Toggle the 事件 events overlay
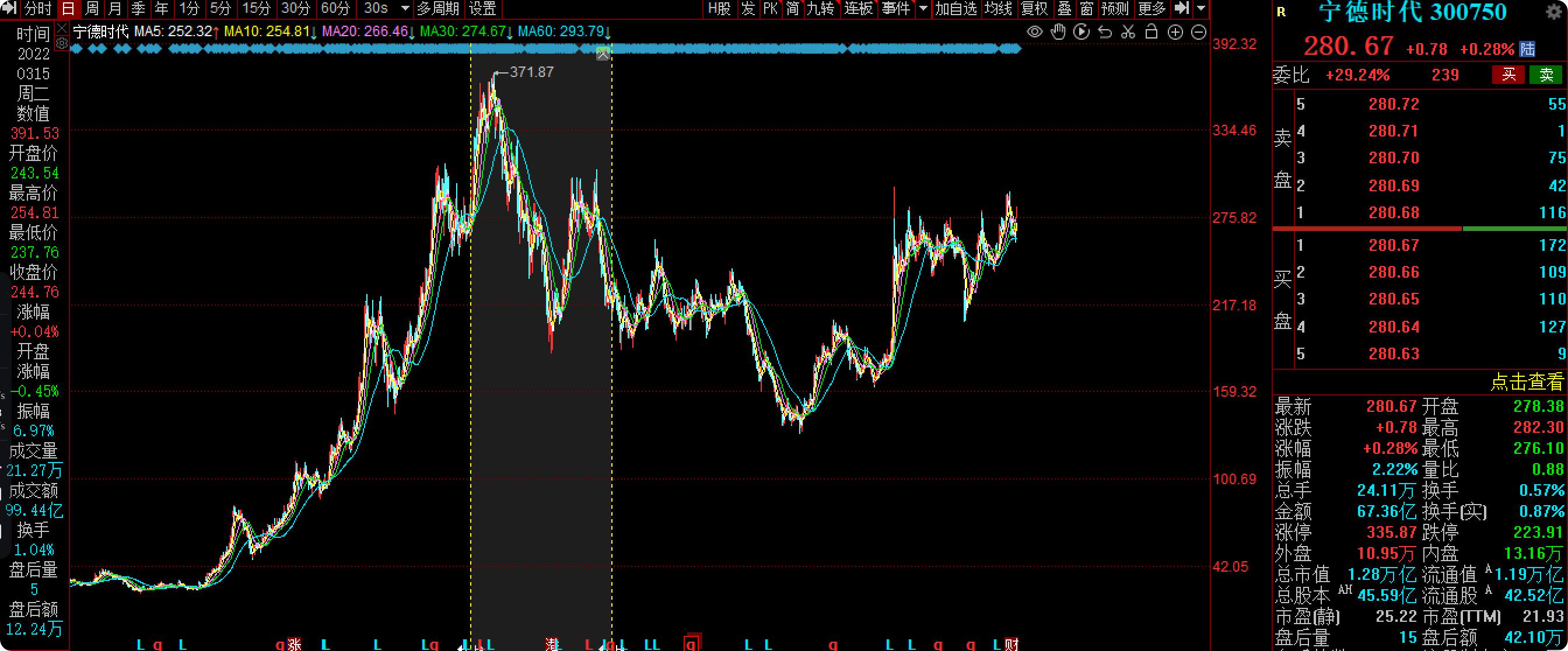 896,9
